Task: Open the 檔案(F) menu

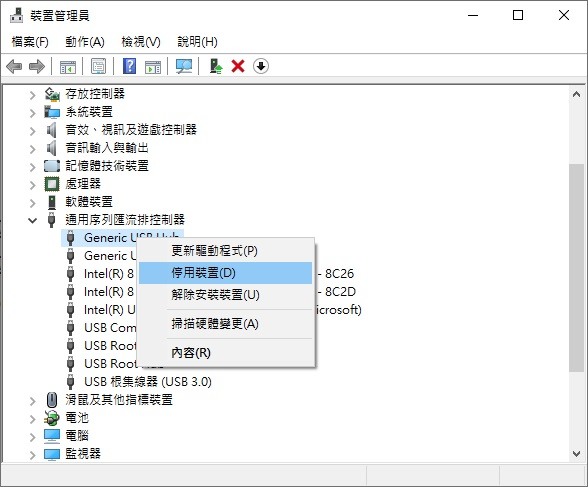Action: (30, 42)
